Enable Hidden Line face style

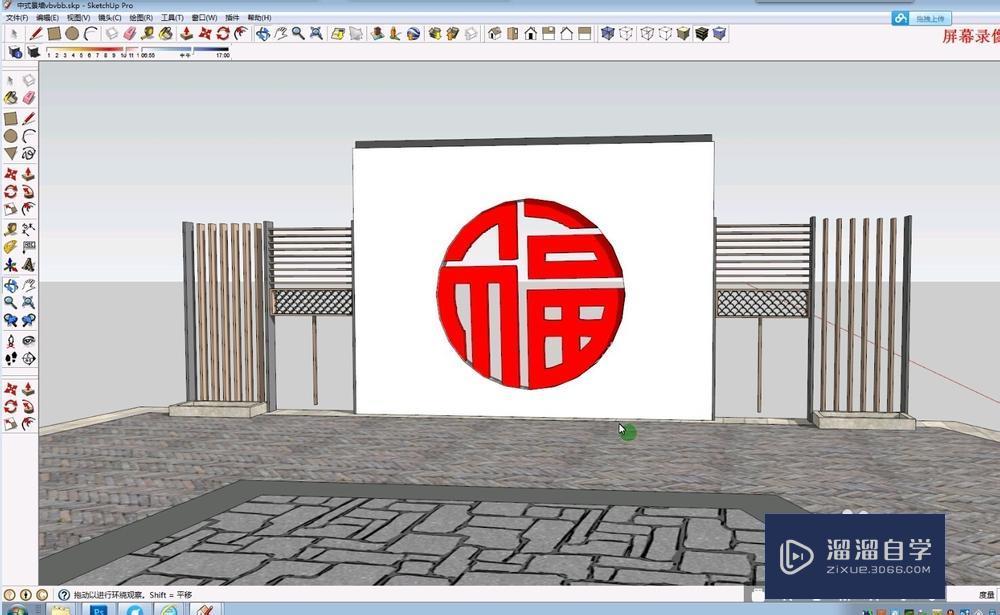tap(665, 33)
